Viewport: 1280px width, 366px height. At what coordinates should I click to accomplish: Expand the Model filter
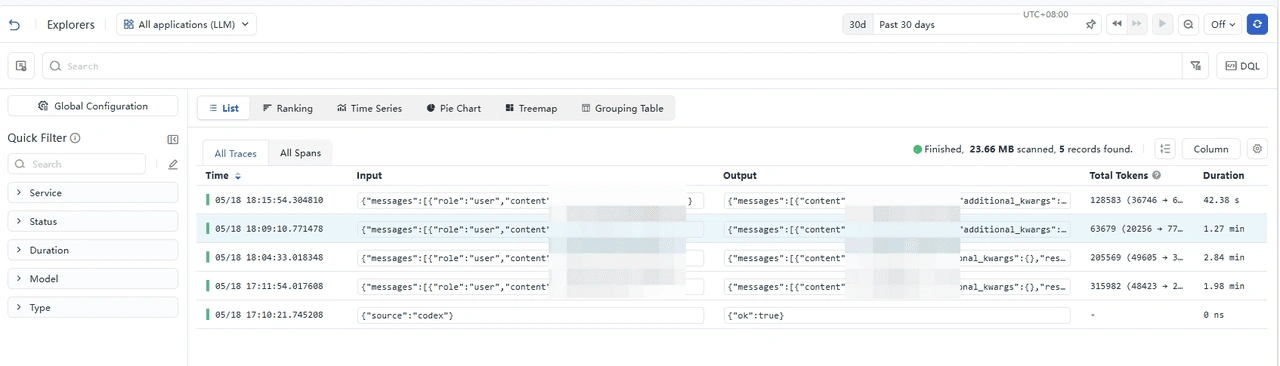[93, 279]
